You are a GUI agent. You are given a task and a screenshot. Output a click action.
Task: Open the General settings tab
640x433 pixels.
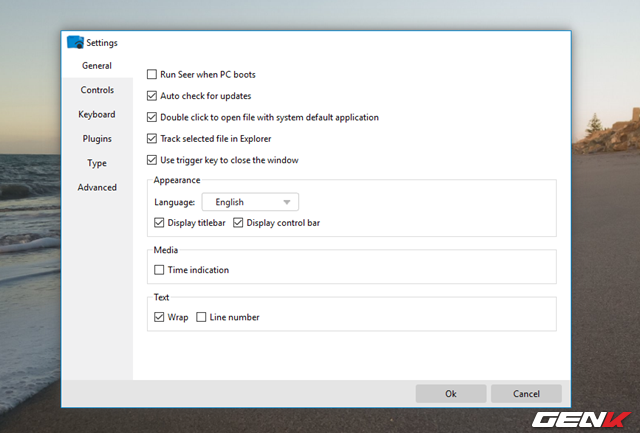97,66
